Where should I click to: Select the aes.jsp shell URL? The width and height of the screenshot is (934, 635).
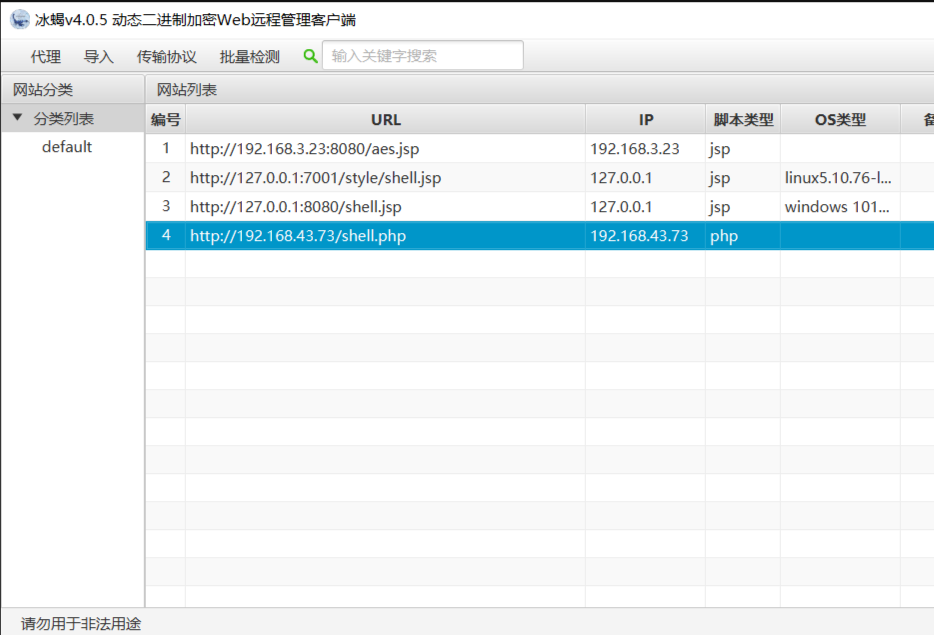click(x=304, y=149)
